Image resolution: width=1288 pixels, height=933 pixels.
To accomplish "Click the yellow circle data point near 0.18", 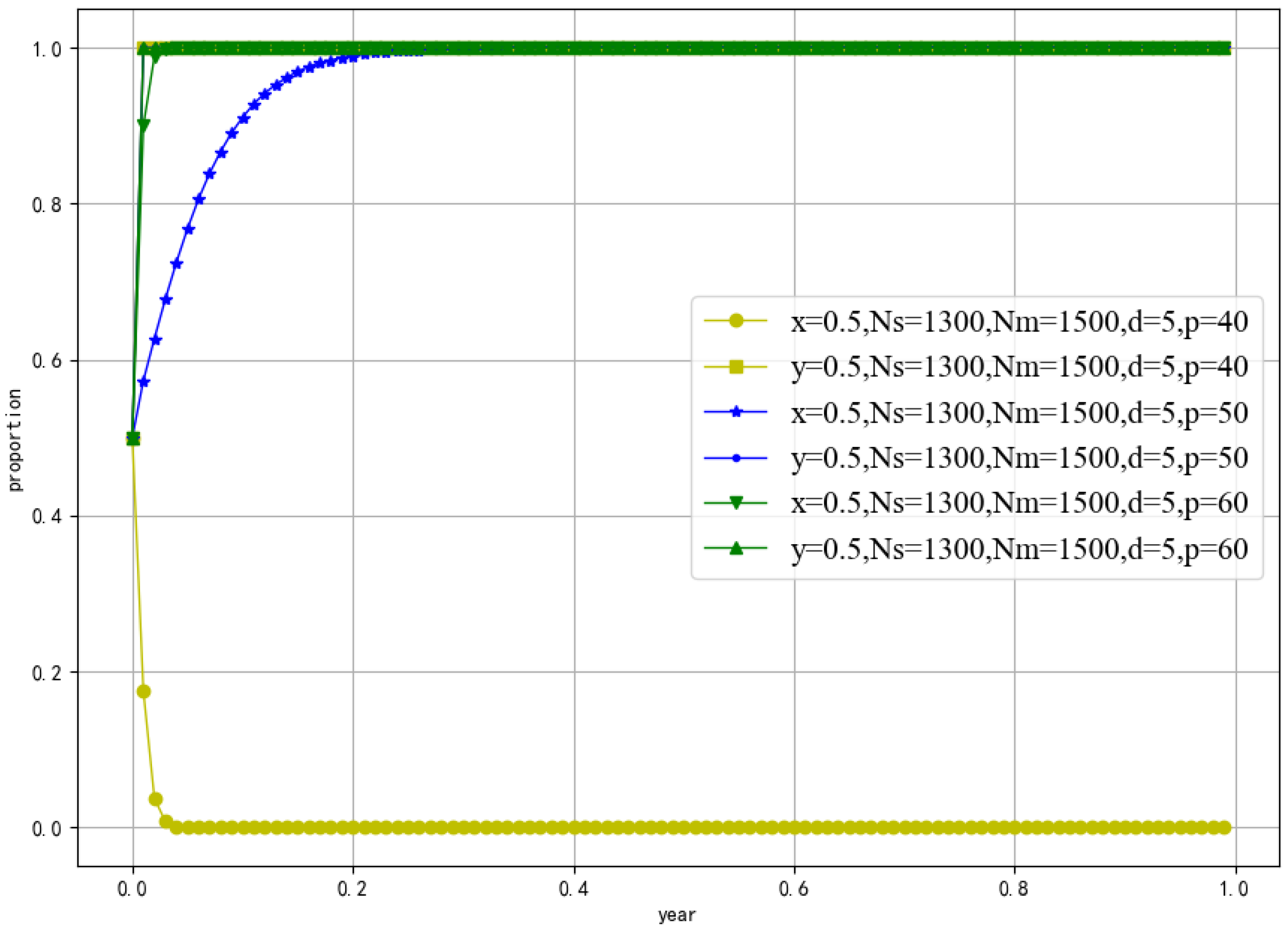I will pos(144,692).
